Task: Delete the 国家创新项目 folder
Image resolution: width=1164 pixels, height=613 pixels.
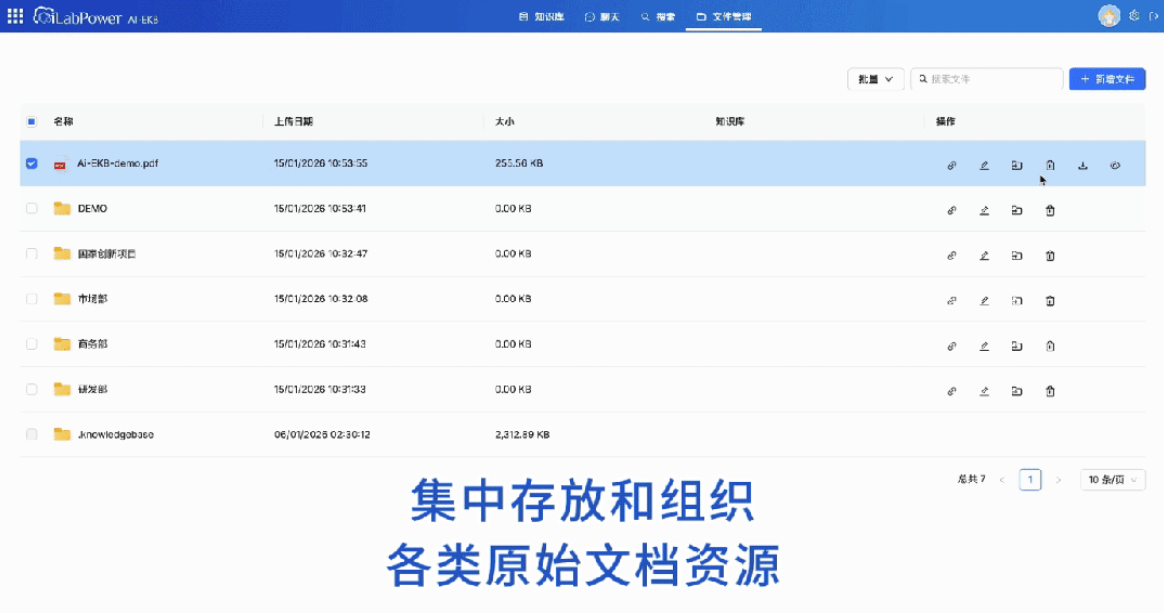Action: point(1050,256)
